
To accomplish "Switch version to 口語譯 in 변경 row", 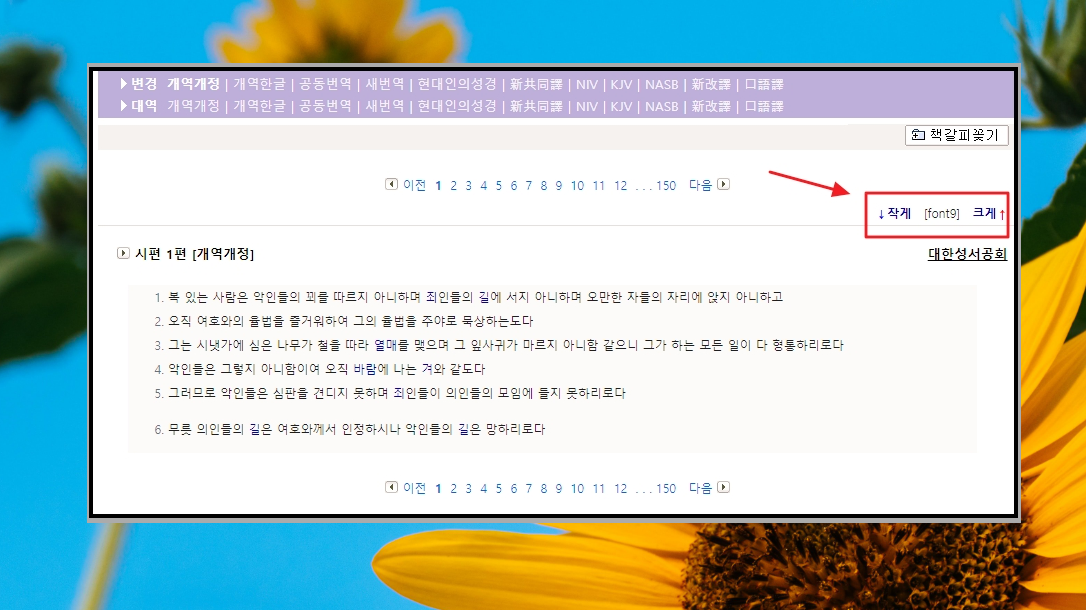I will (x=764, y=84).
